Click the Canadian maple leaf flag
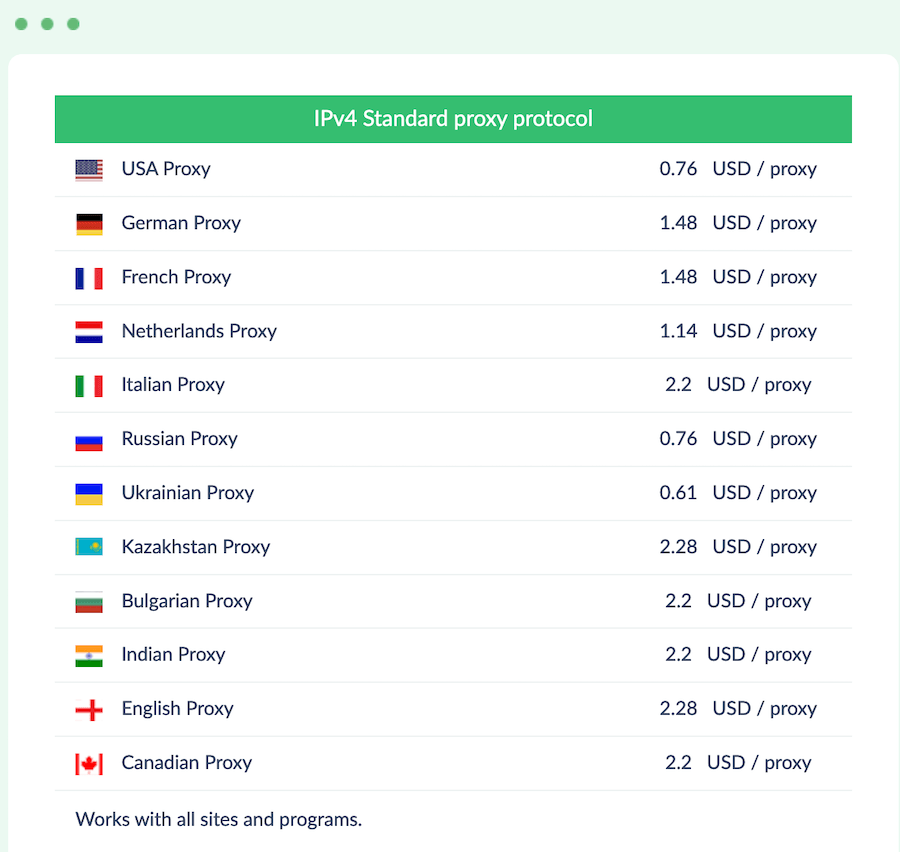The image size is (900, 852). pos(89,764)
